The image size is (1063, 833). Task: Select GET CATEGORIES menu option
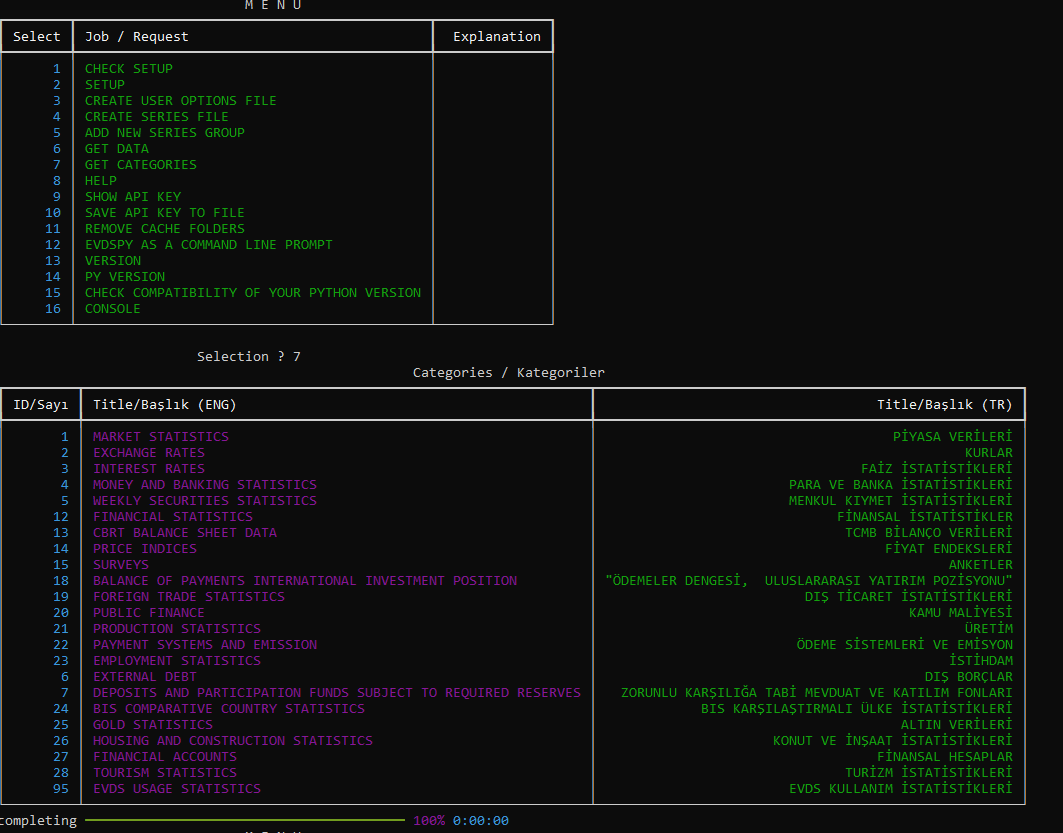tap(140, 165)
